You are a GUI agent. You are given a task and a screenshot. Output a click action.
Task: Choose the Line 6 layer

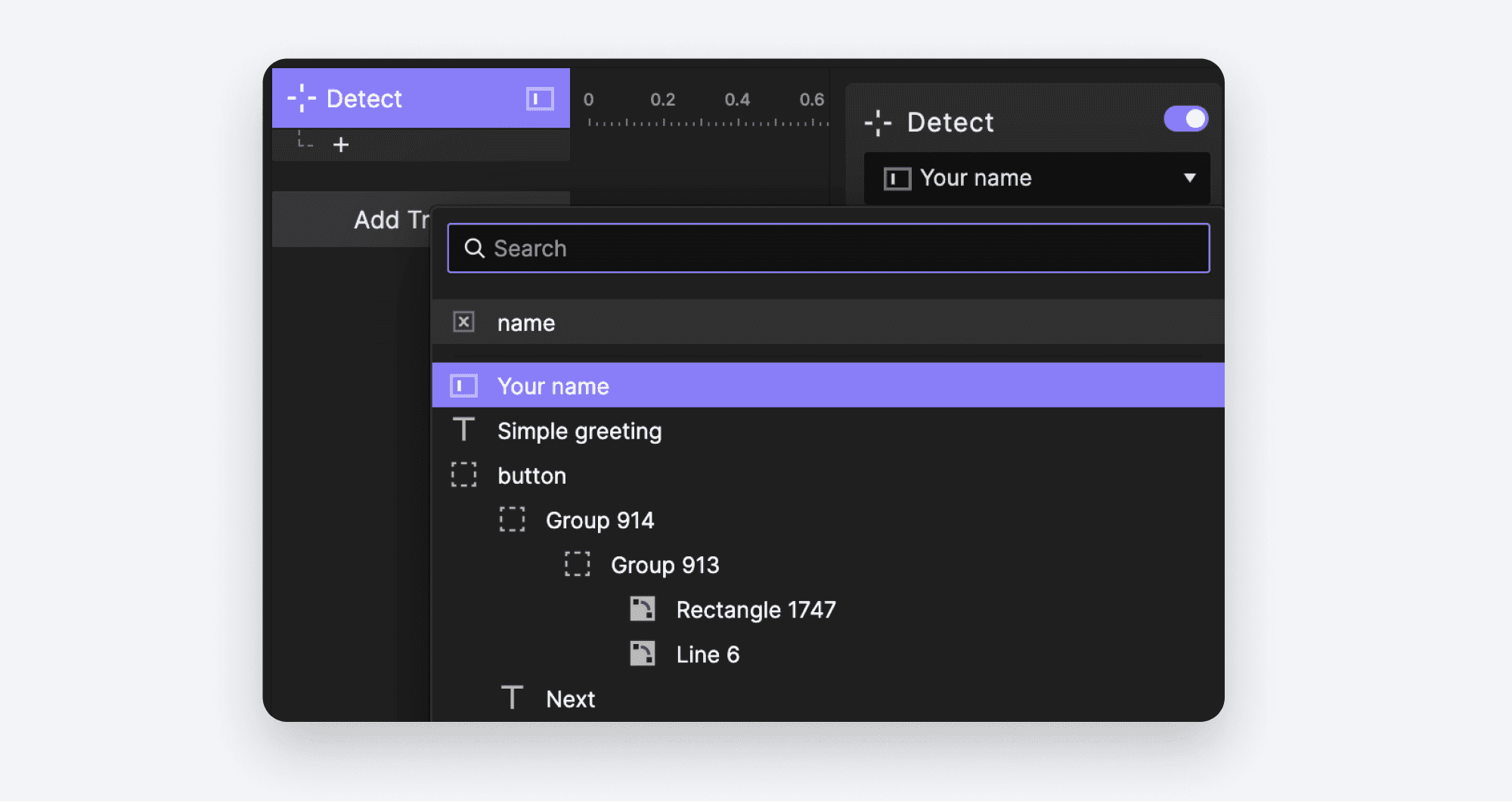tap(828, 653)
